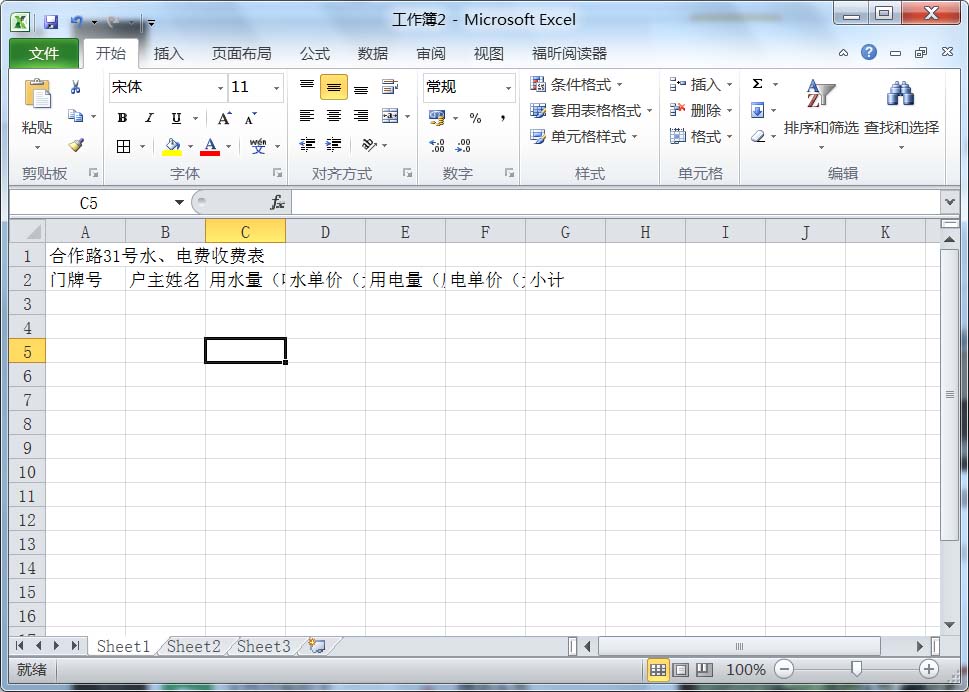Click the Insert Function fx icon
969x692 pixels.
tap(277, 203)
